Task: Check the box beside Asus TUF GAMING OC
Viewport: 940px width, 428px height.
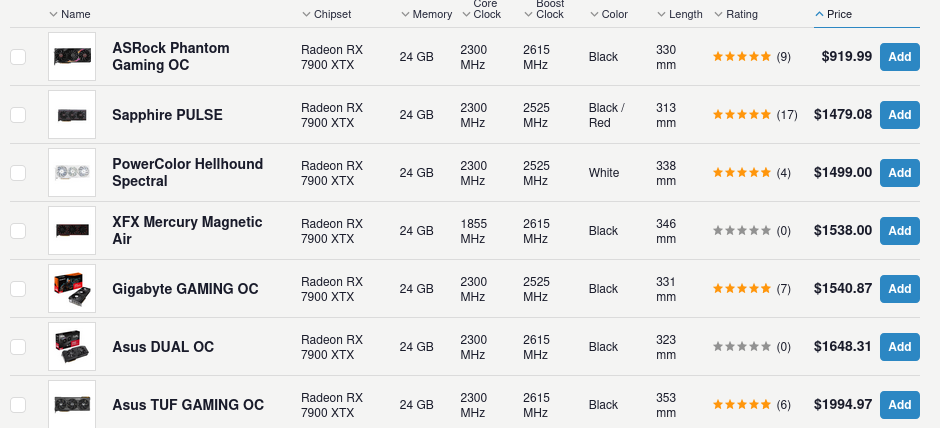Action: coord(18,405)
